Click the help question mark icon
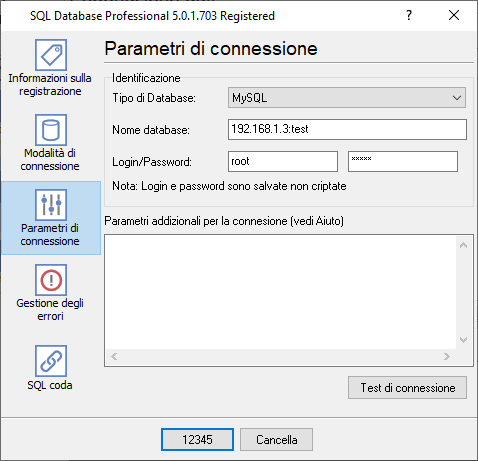This screenshot has height=461, width=478. click(409, 15)
